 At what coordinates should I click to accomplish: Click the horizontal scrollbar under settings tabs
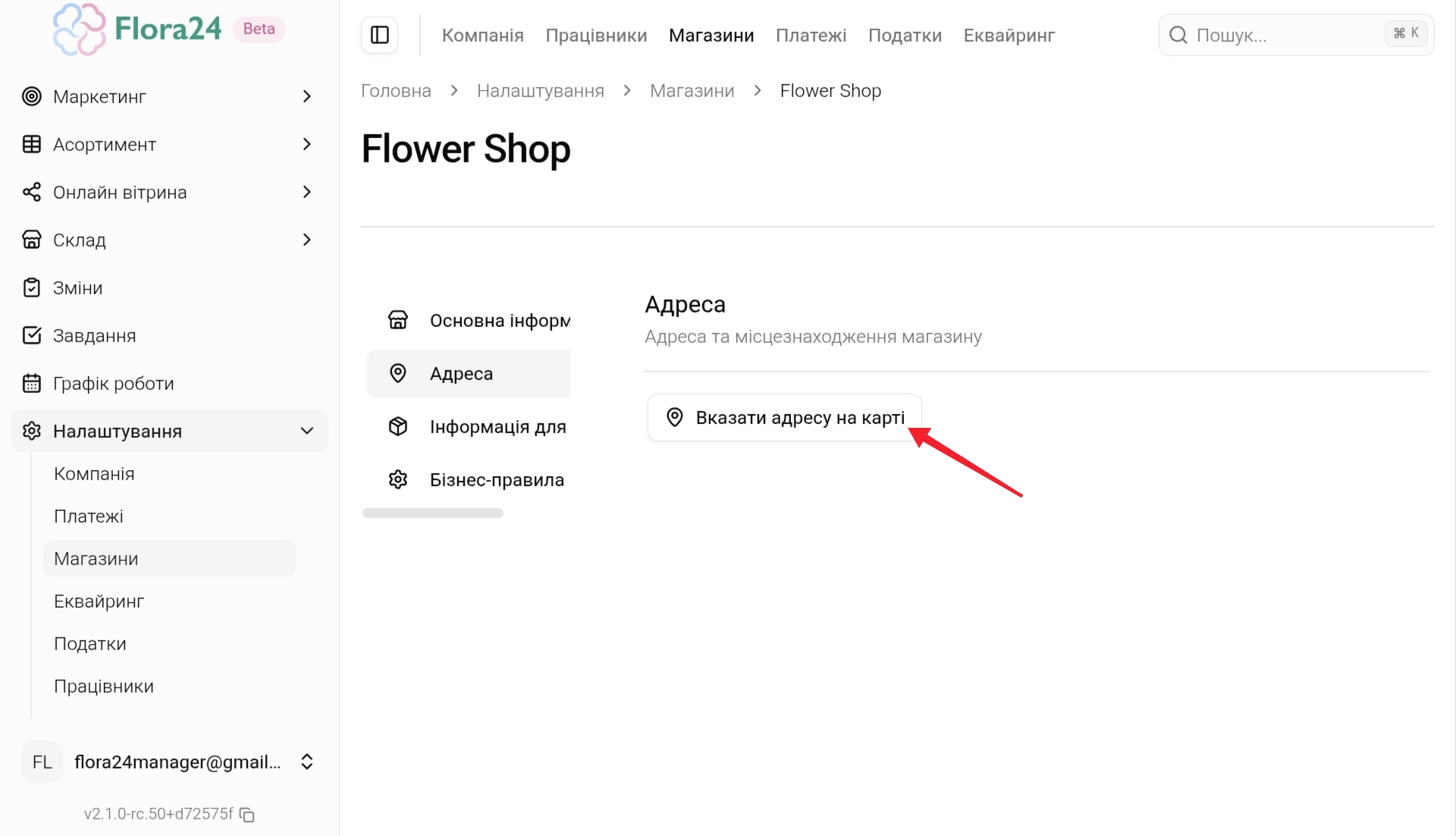coord(433,514)
